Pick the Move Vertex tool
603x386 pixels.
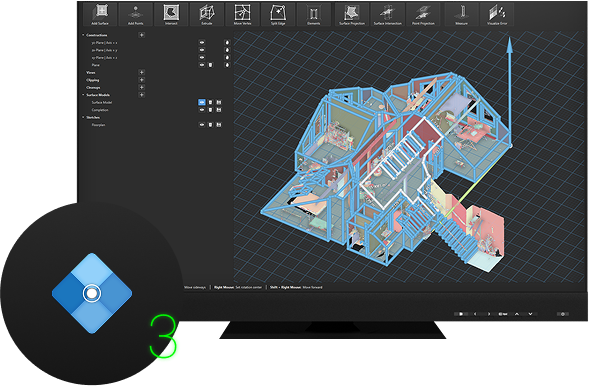(242, 15)
